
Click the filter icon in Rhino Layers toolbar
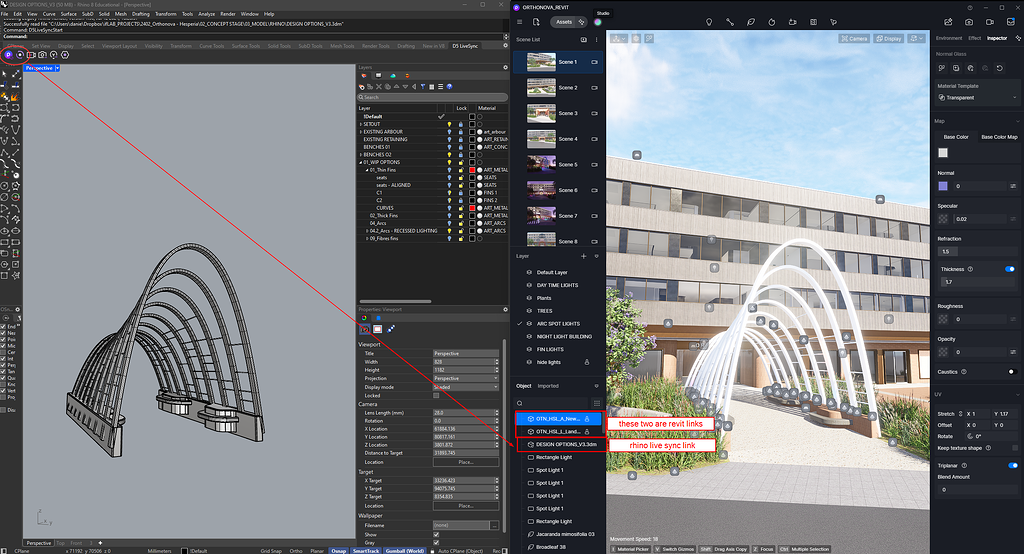coord(423,86)
